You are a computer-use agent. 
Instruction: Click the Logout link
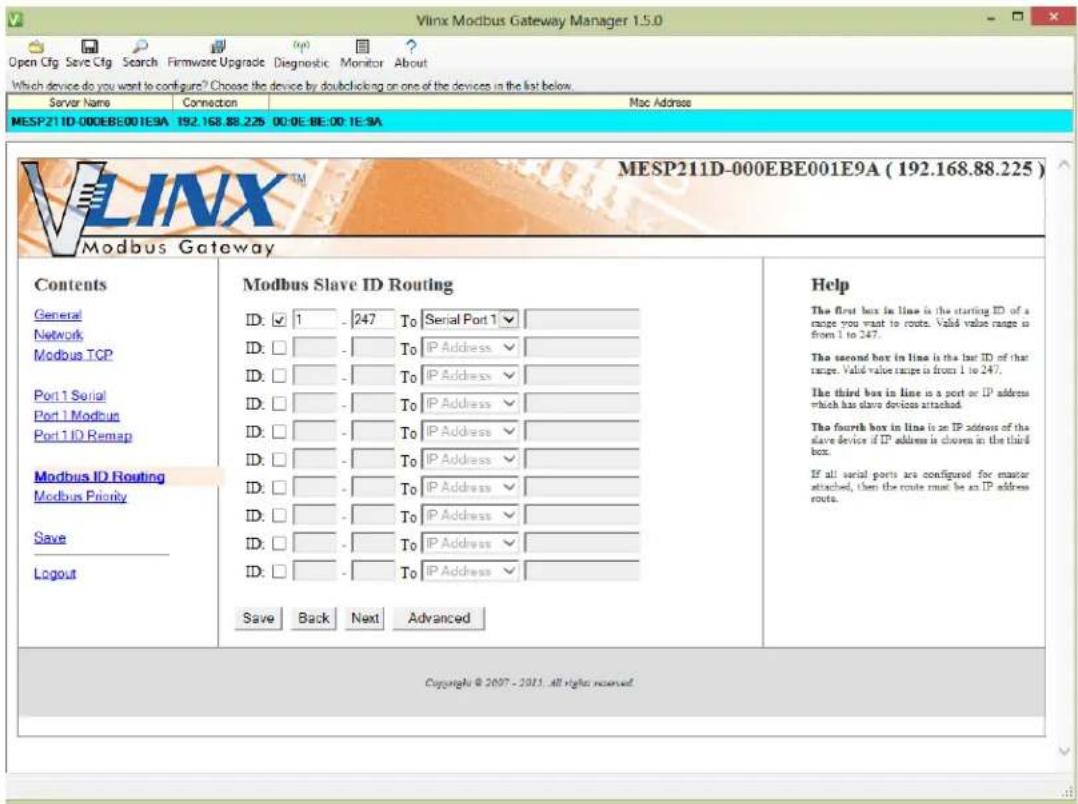pos(55,573)
